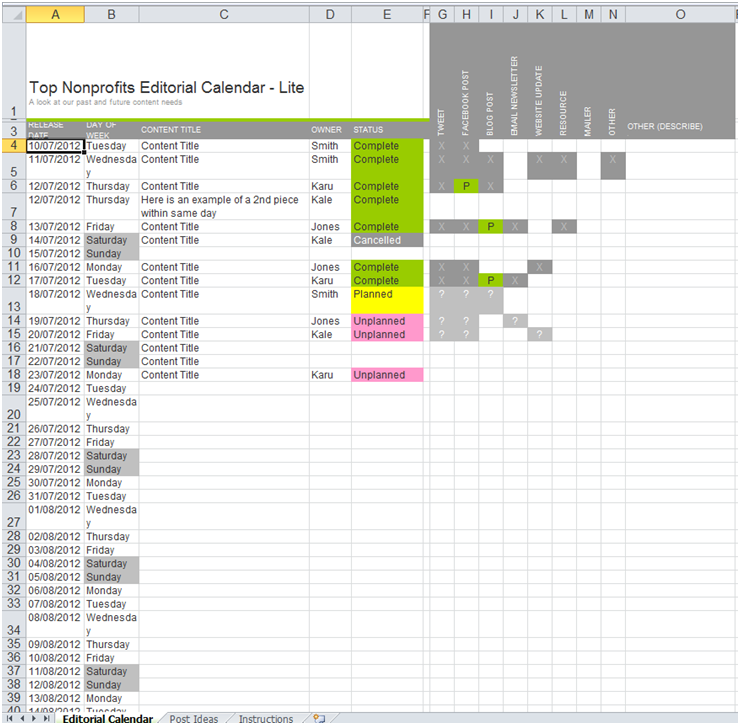Click Other column X in row 5
The height and width of the screenshot is (725, 740).
click(613, 166)
